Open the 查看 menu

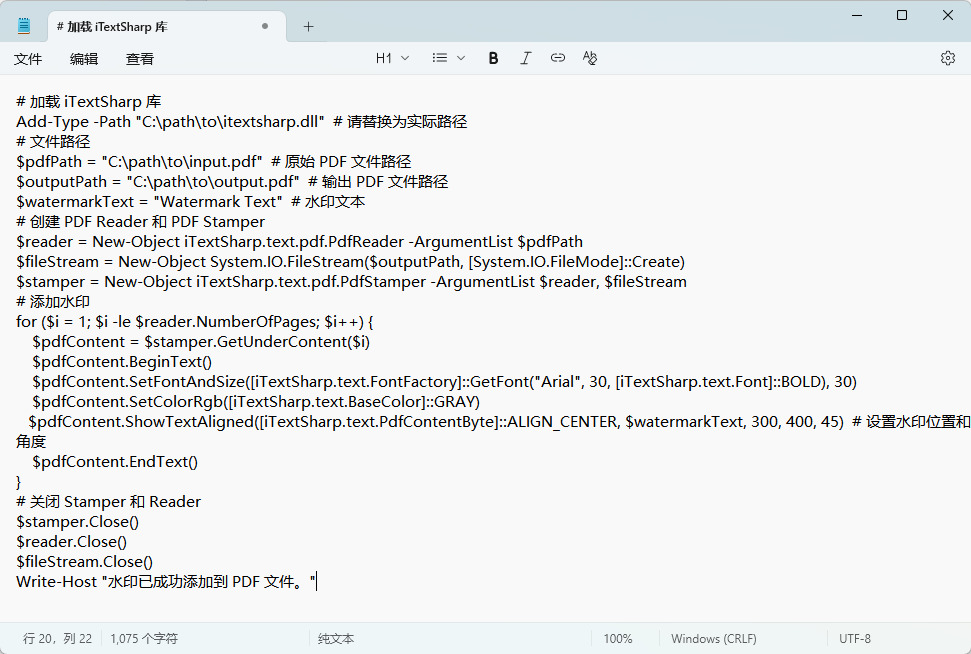click(139, 59)
